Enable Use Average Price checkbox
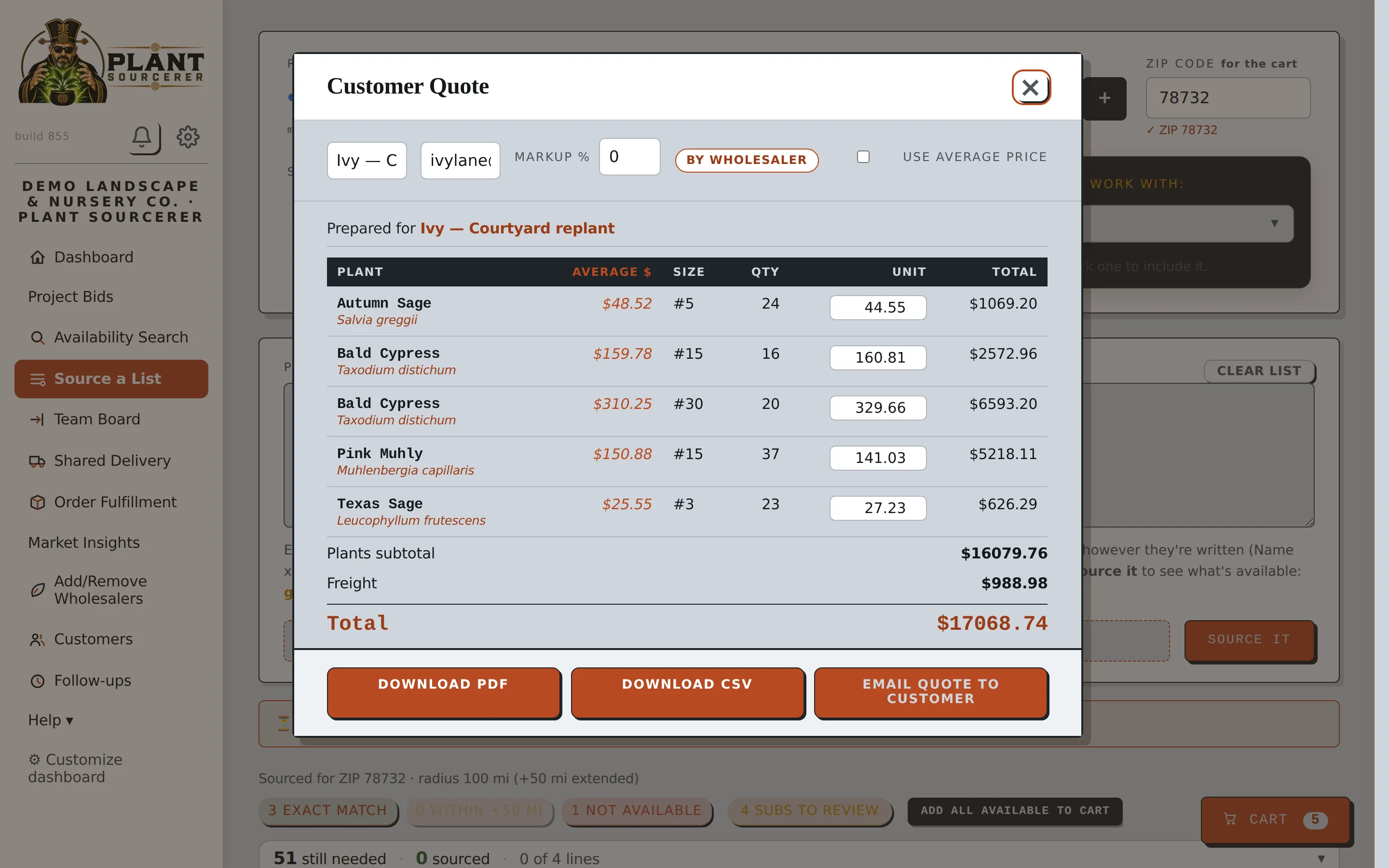 [x=863, y=157]
